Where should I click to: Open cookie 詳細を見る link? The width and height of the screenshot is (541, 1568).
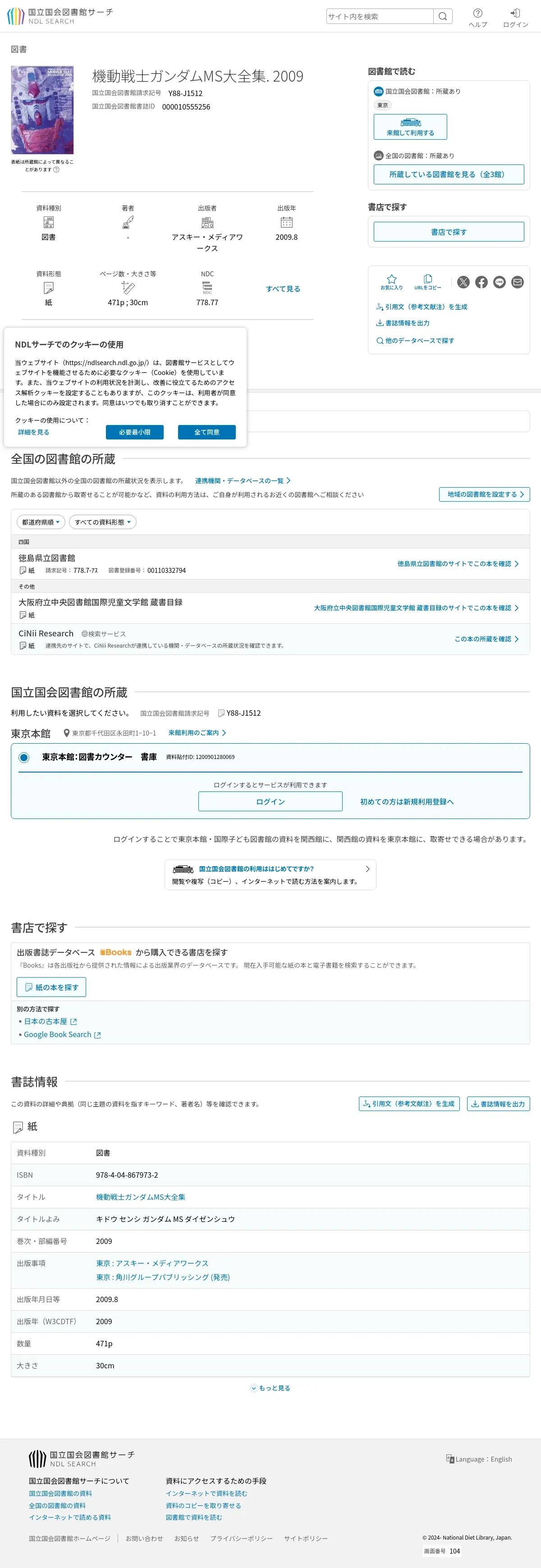33,432
